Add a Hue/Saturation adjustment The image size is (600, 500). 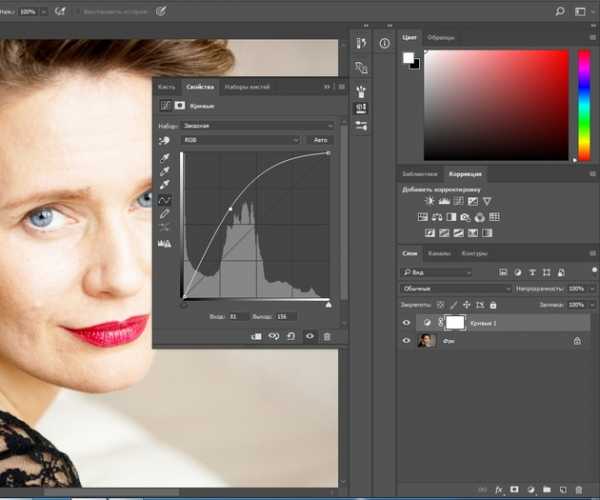(422, 217)
